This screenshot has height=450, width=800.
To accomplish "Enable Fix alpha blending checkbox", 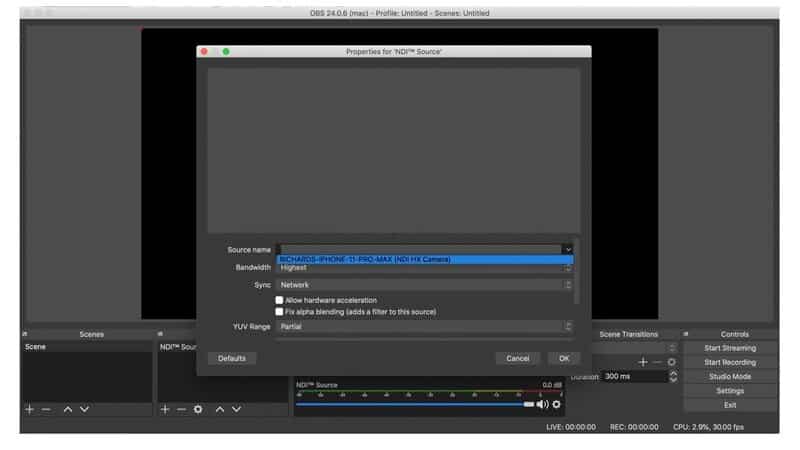I will [279, 311].
